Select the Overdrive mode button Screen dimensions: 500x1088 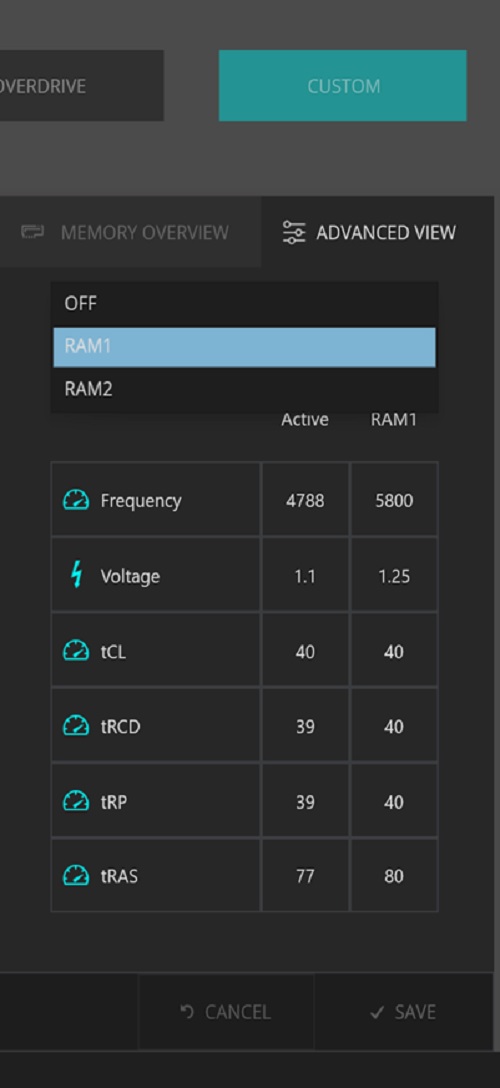(x=81, y=86)
